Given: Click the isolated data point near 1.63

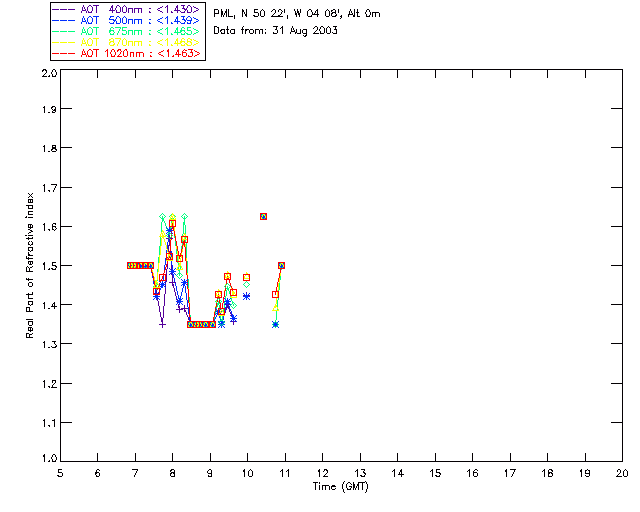Looking at the screenshot, I should click(263, 216).
